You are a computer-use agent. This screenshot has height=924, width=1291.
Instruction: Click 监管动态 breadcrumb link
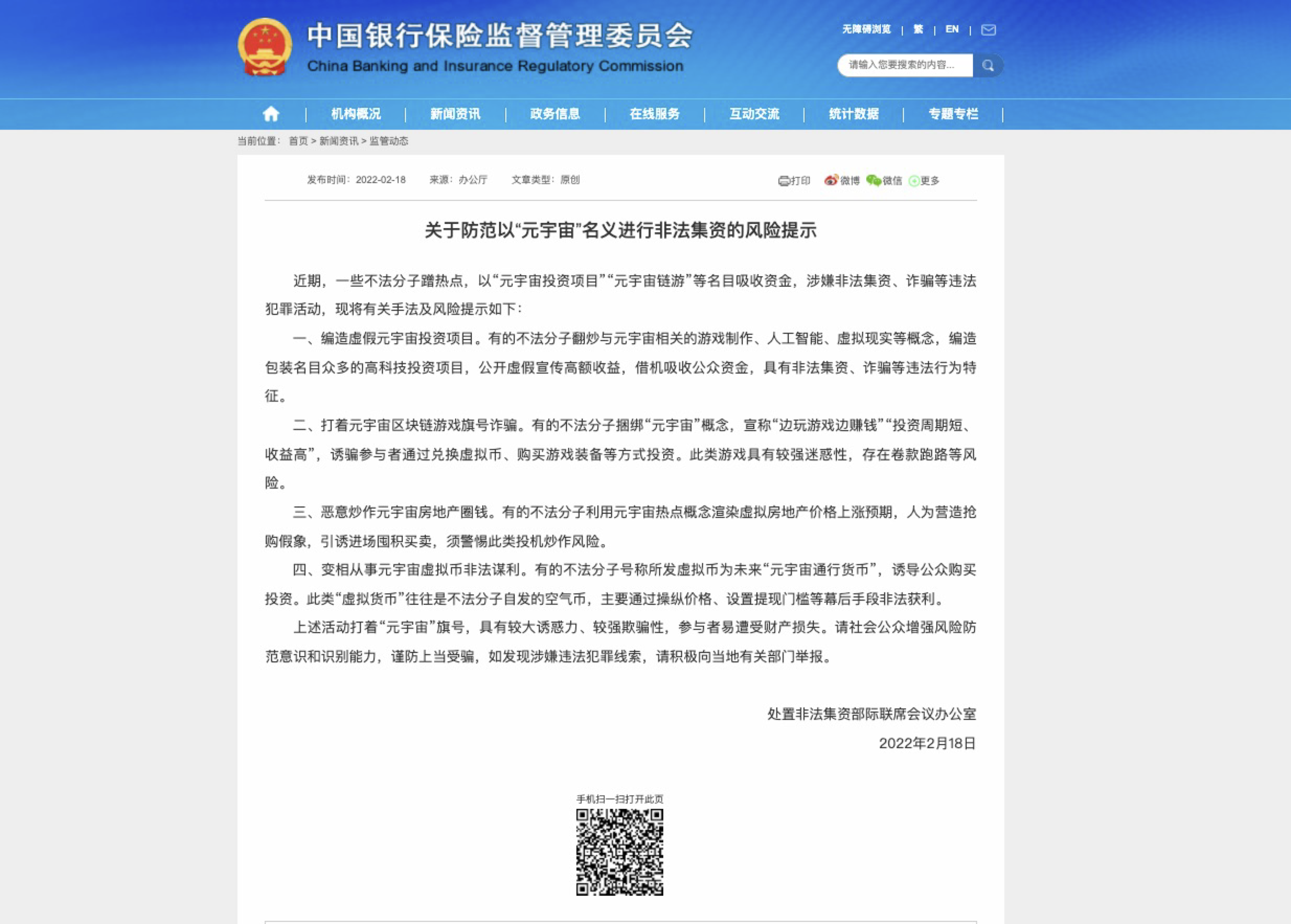coord(389,141)
